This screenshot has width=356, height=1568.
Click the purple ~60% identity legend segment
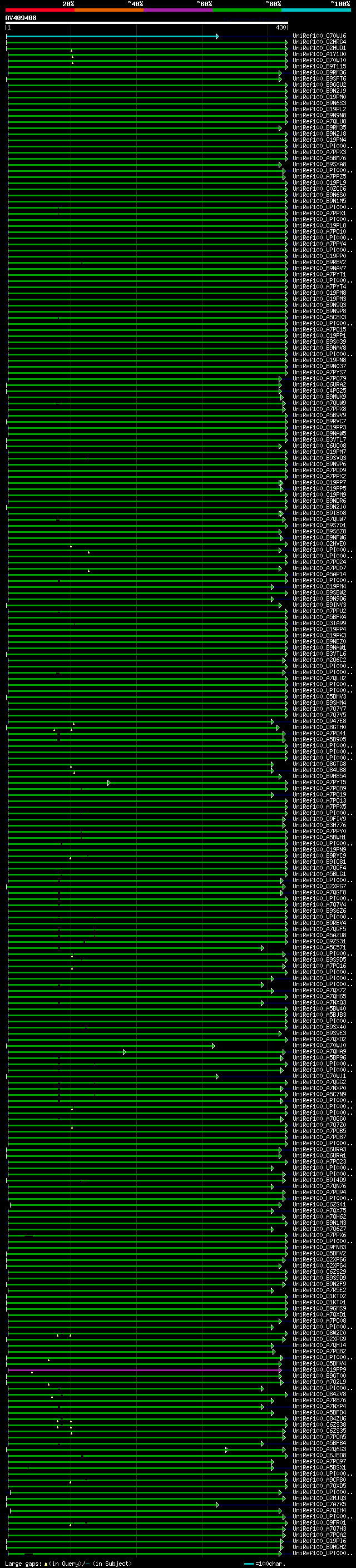(179, 10)
